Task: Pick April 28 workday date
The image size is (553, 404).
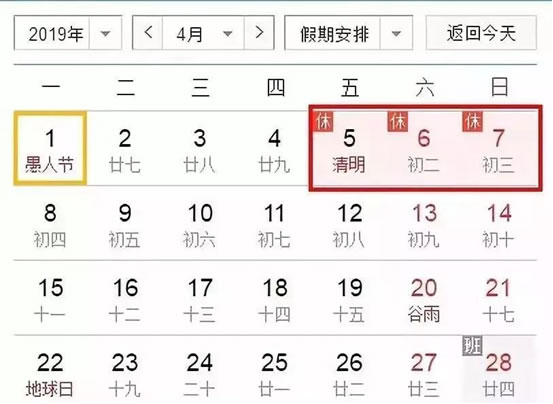Action: (x=499, y=373)
